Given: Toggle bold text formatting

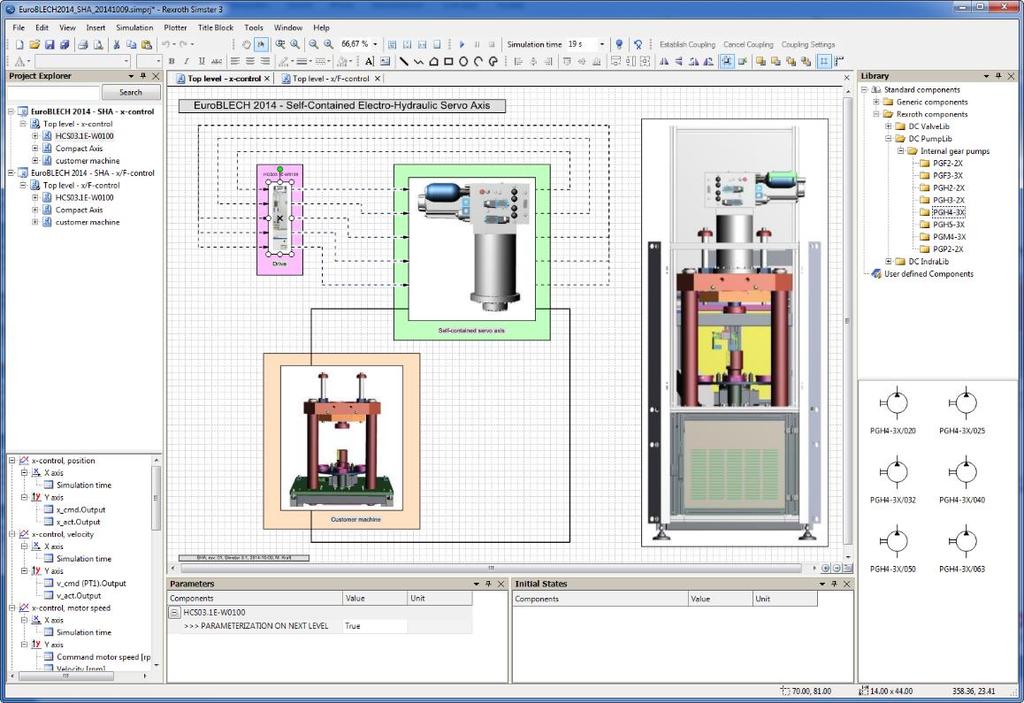Looking at the screenshot, I should [x=172, y=61].
